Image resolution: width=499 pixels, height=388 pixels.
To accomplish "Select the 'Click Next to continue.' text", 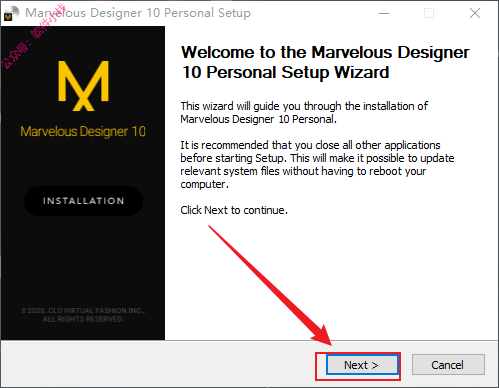I will click(234, 210).
